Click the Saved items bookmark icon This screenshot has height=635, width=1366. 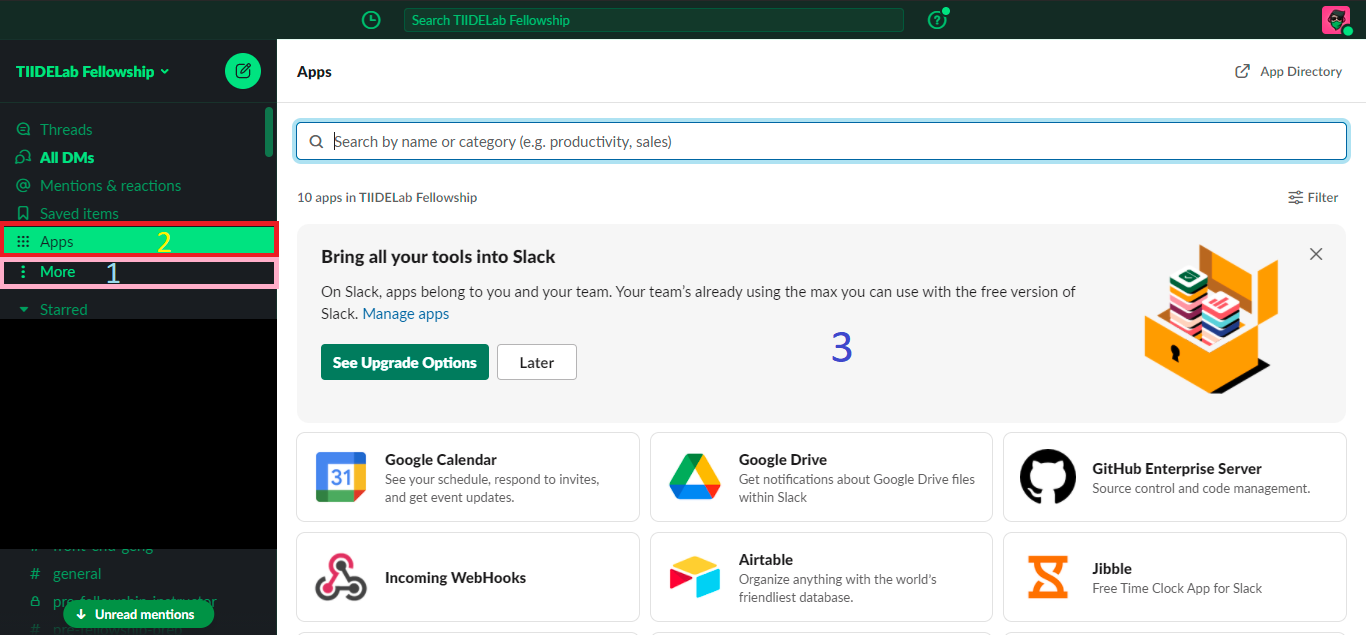click(x=23, y=213)
